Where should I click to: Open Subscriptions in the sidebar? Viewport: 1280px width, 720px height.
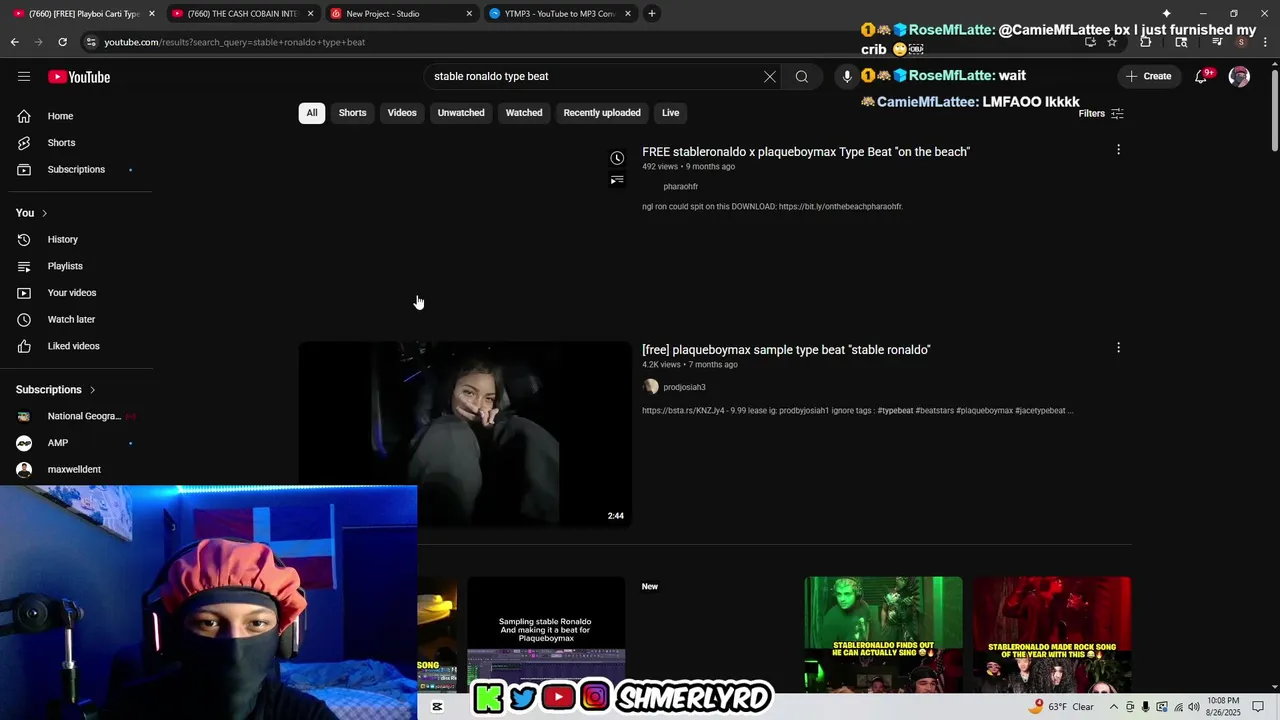point(78,169)
